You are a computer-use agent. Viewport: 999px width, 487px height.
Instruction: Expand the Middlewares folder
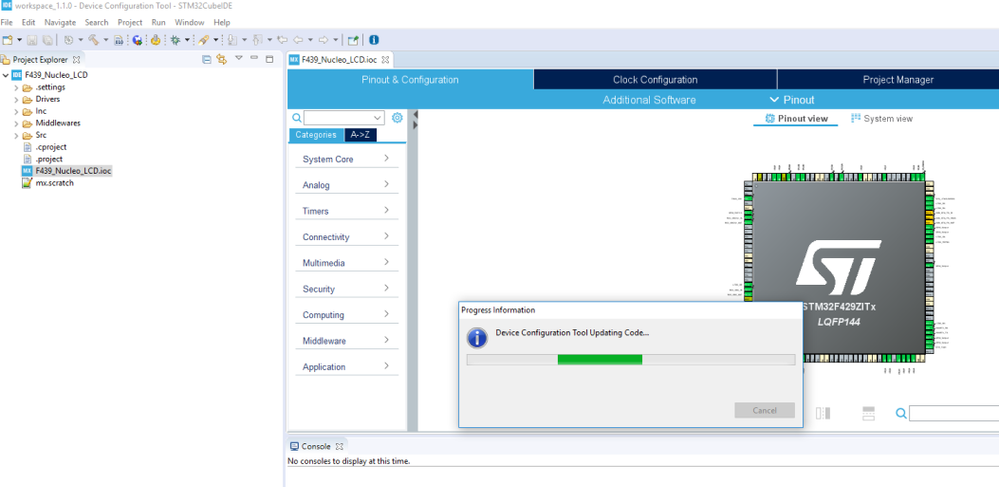[x=16, y=124]
